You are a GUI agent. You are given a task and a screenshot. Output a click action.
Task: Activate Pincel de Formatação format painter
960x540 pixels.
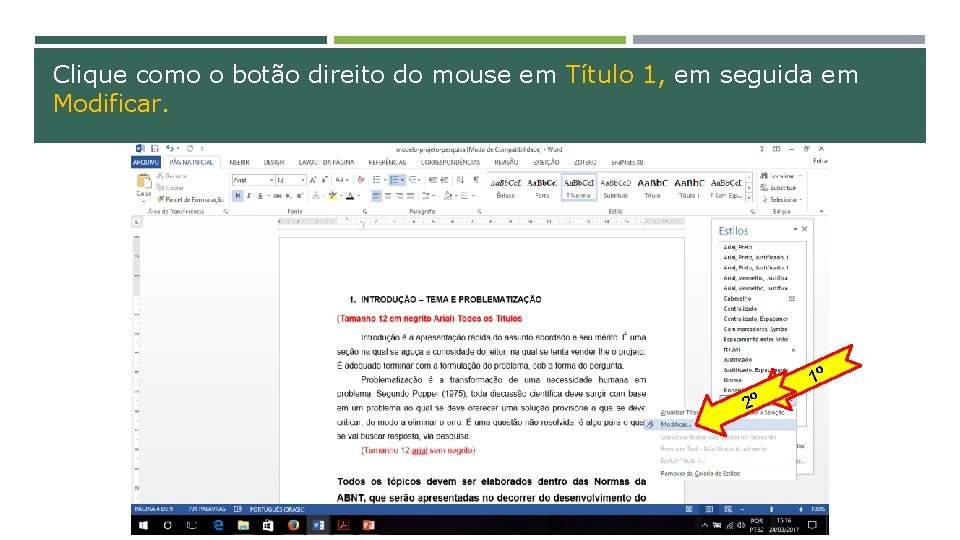190,199
